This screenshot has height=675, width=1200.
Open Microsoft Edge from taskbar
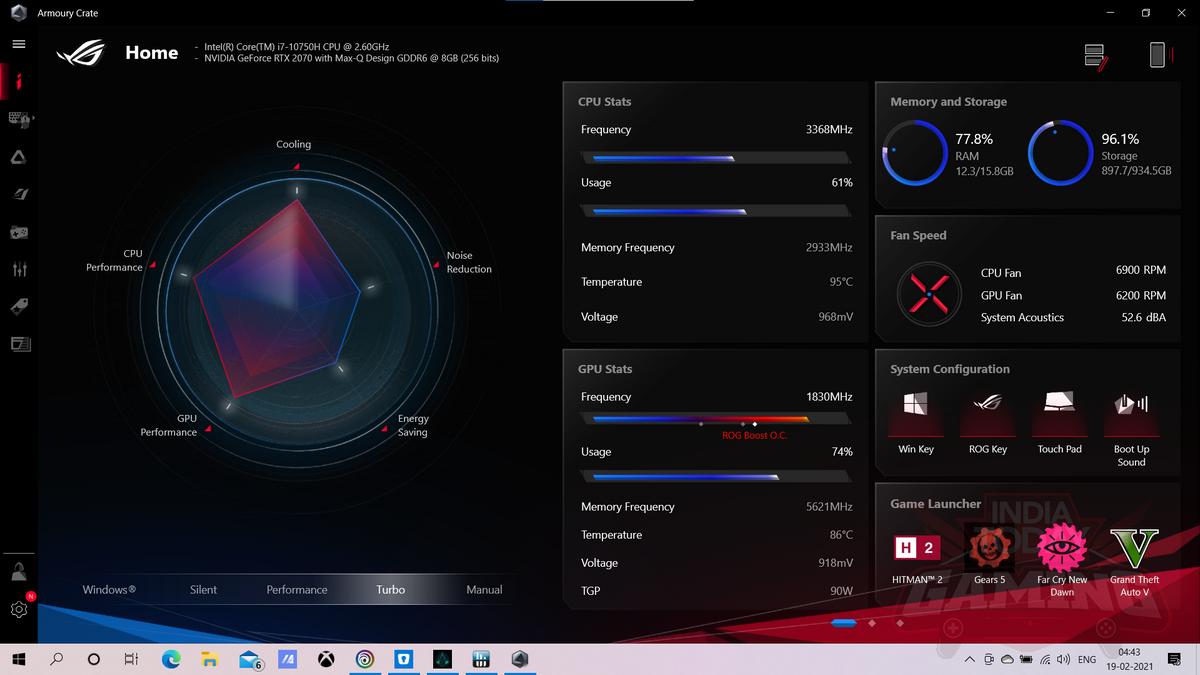tap(171, 659)
